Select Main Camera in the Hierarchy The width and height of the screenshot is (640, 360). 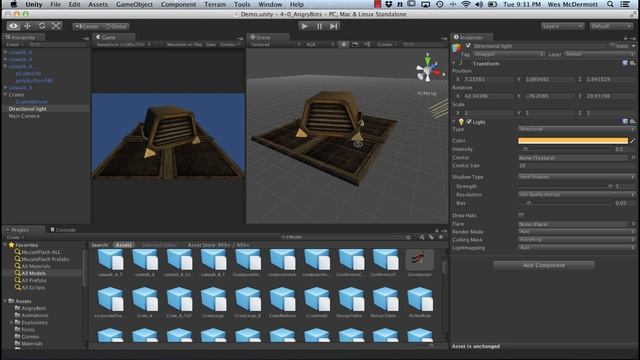coord(46,116)
